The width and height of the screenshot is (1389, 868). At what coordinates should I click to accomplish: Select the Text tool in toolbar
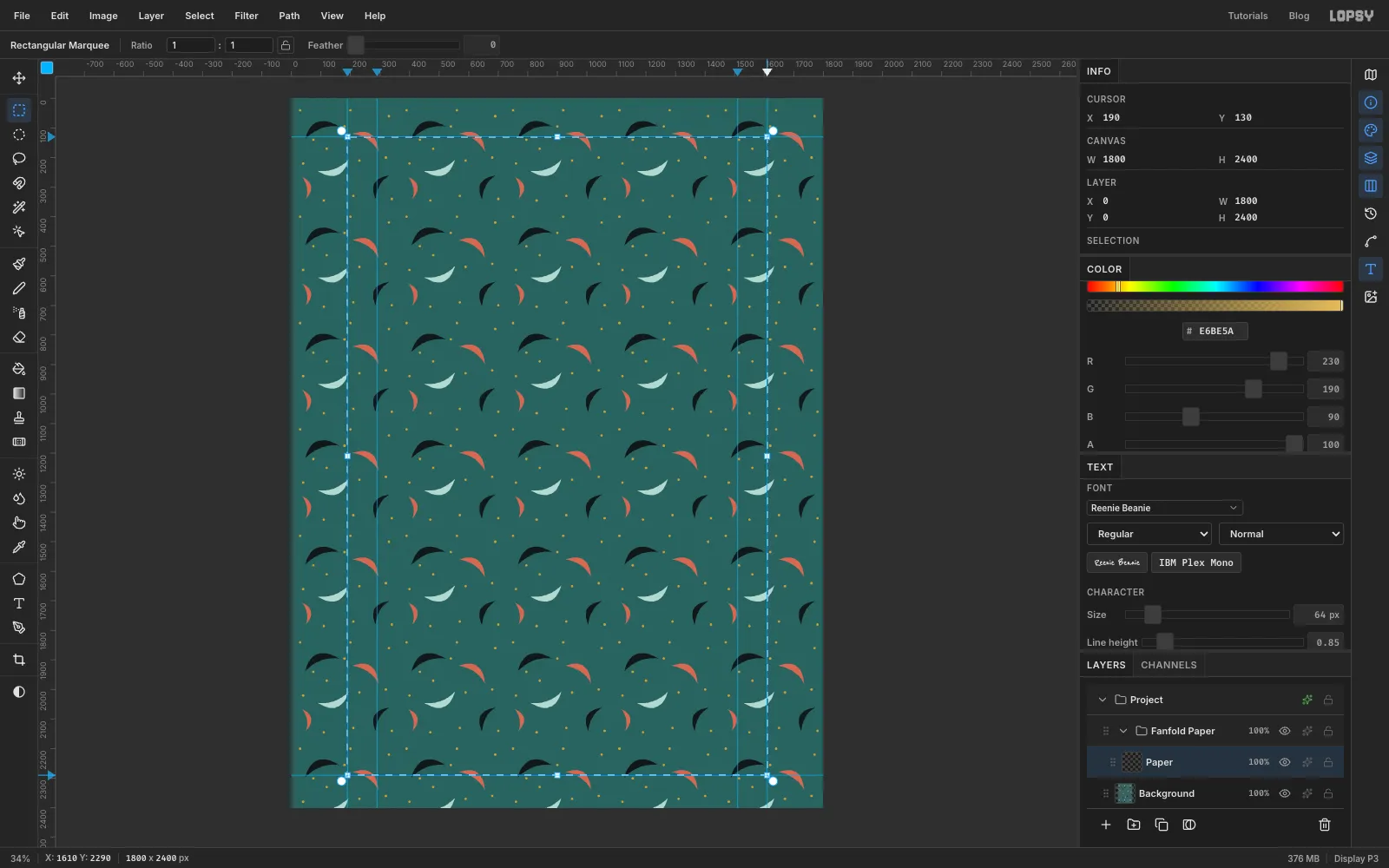pos(19,603)
